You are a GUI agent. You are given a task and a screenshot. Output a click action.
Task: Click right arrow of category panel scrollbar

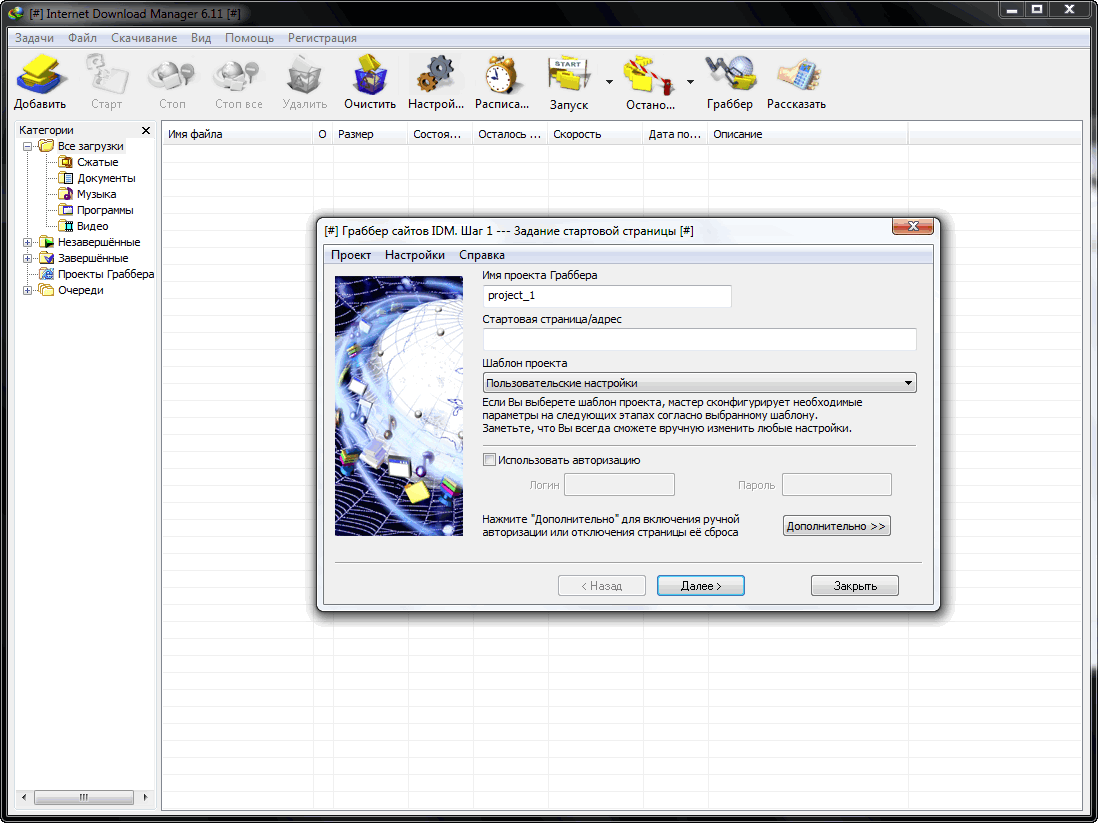point(145,797)
